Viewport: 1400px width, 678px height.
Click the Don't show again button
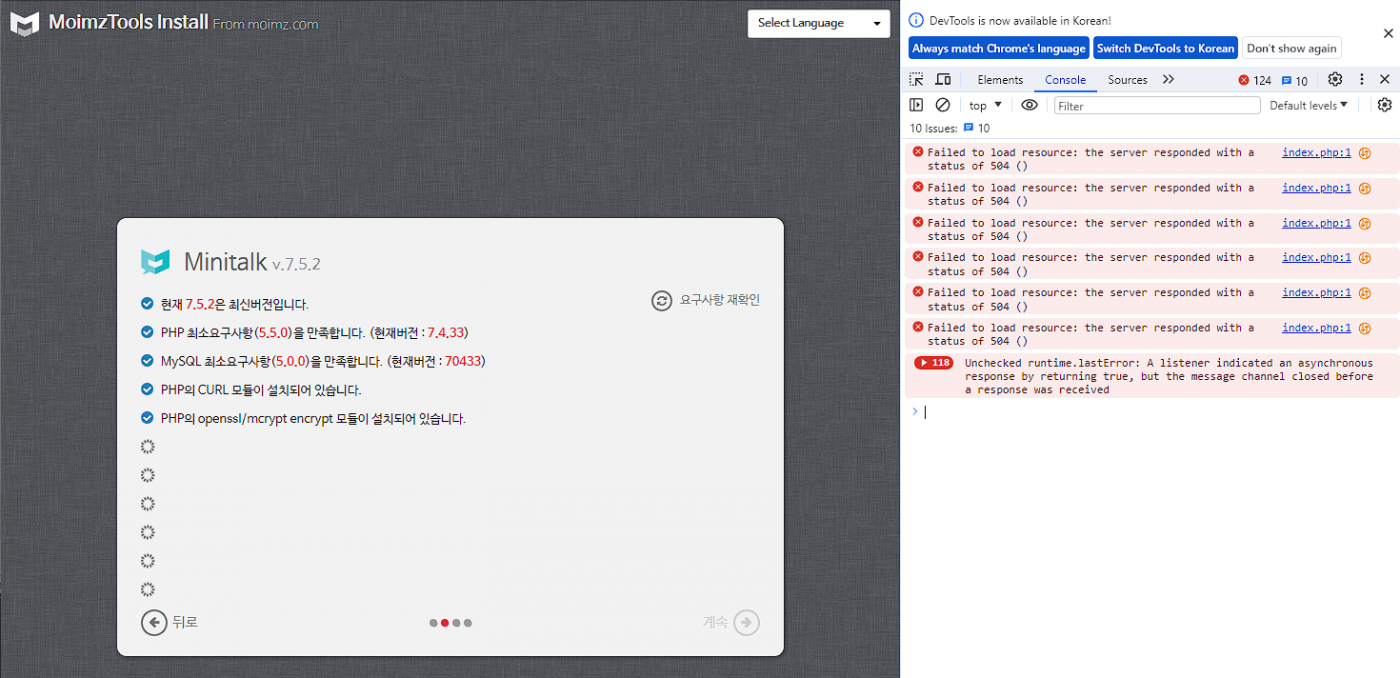[x=1292, y=48]
